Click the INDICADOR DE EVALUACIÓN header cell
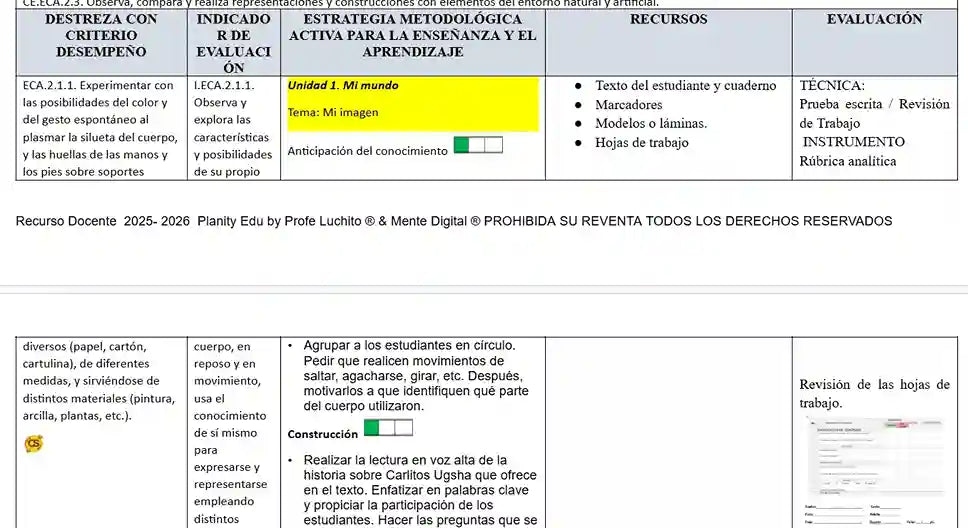The width and height of the screenshot is (968, 528). (x=233, y=44)
